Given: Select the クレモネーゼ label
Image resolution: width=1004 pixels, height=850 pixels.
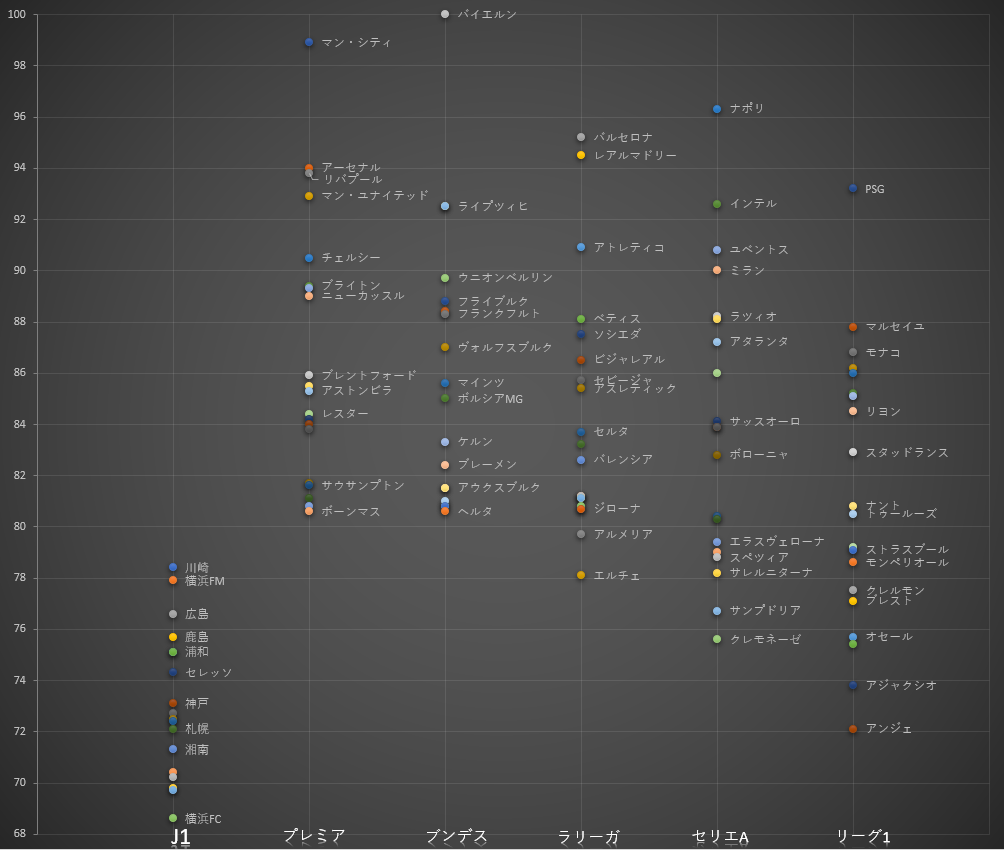Looking at the screenshot, I should click(765, 639).
